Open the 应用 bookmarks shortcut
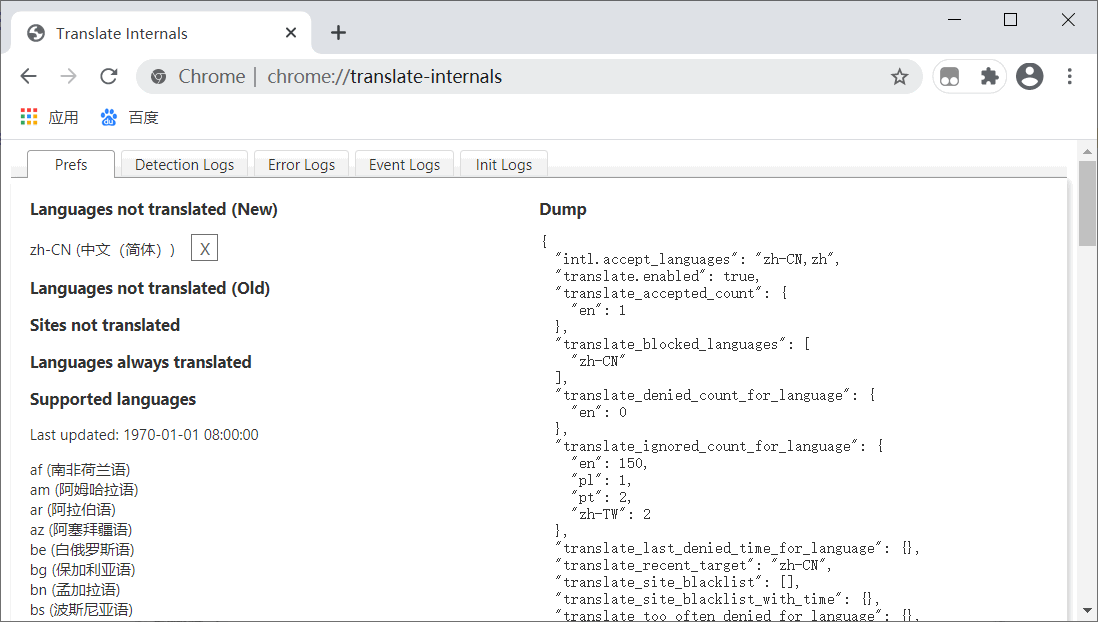 47,117
